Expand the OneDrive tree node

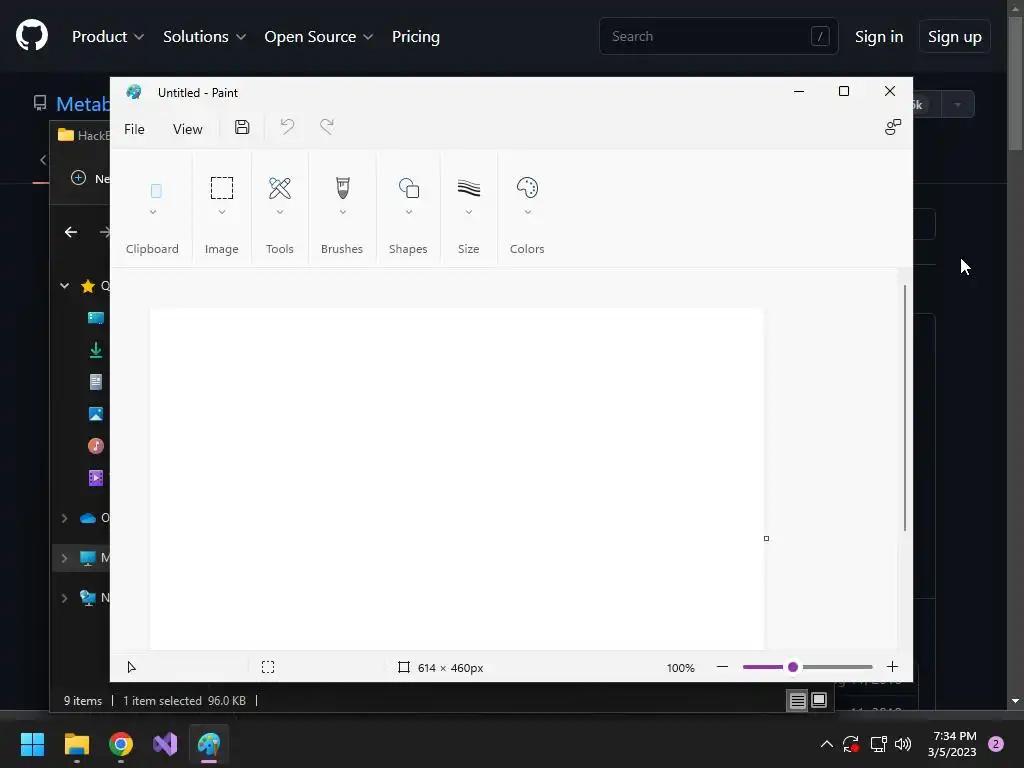[x=64, y=518]
